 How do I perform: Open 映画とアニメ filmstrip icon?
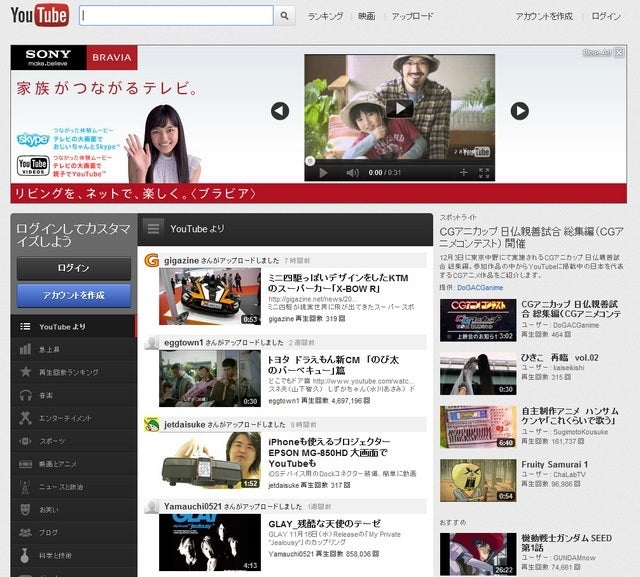(25, 464)
